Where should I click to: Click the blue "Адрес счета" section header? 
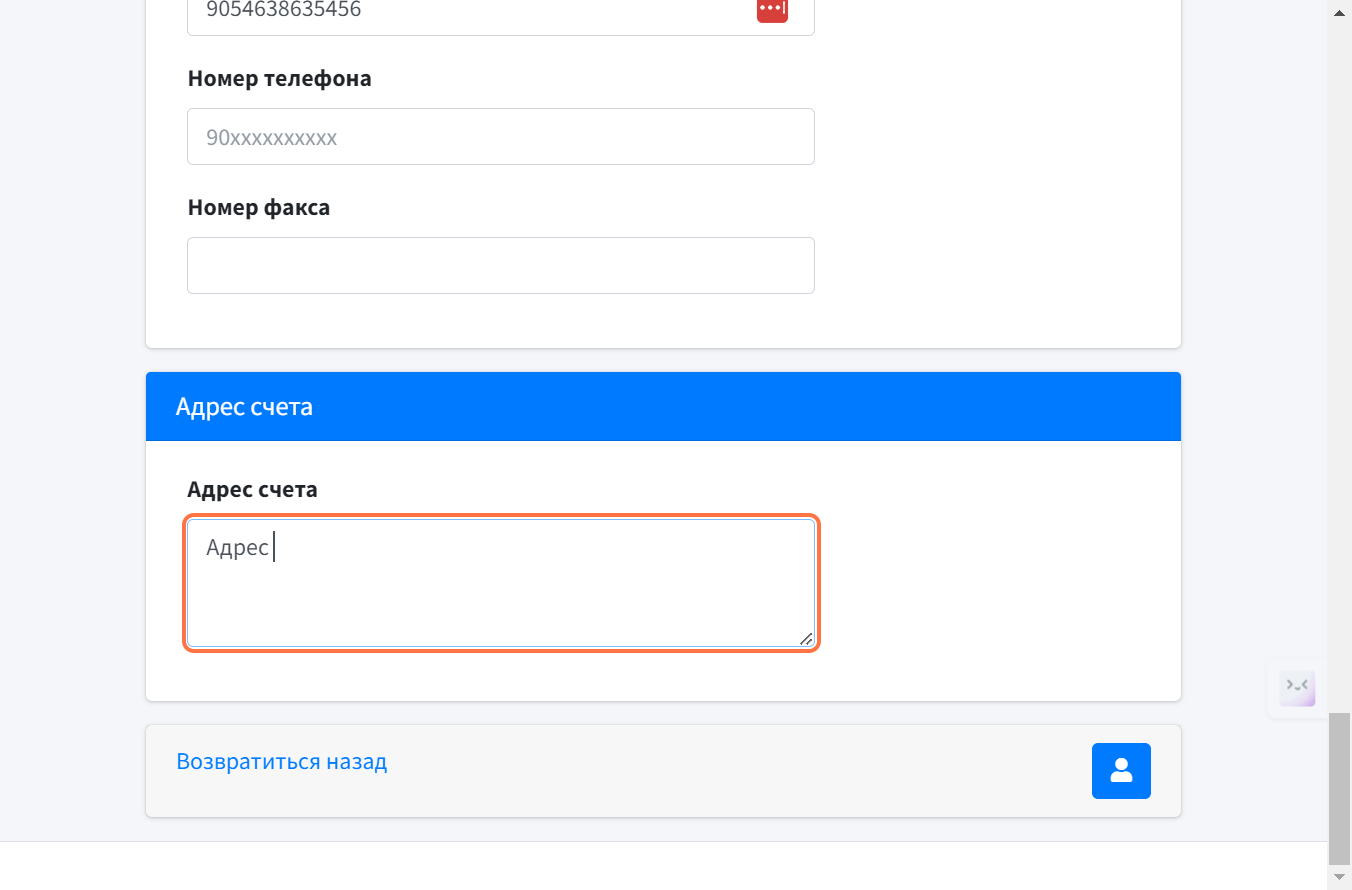point(663,407)
